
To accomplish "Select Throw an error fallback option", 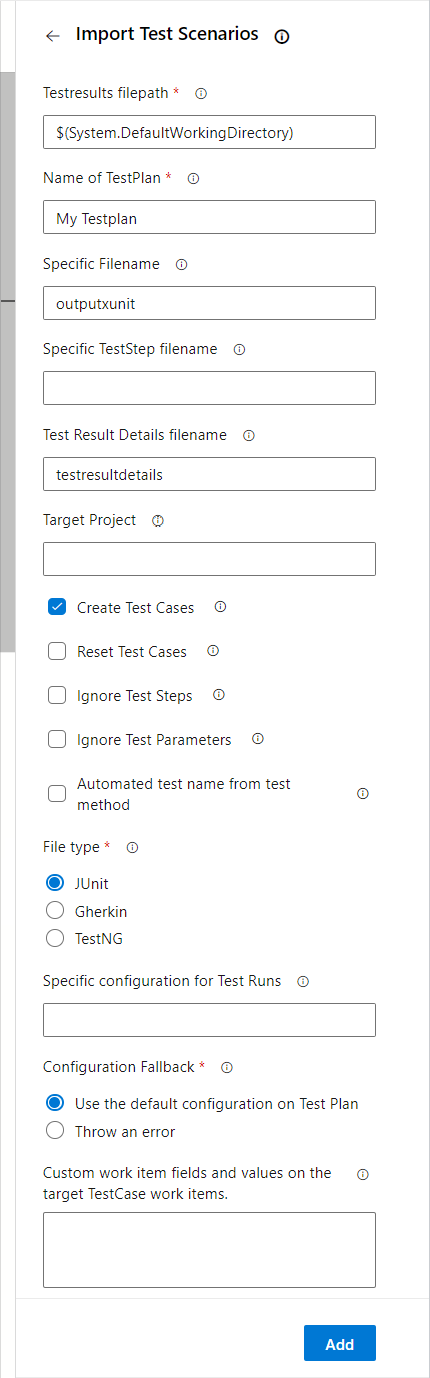I will tap(55, 1132).
